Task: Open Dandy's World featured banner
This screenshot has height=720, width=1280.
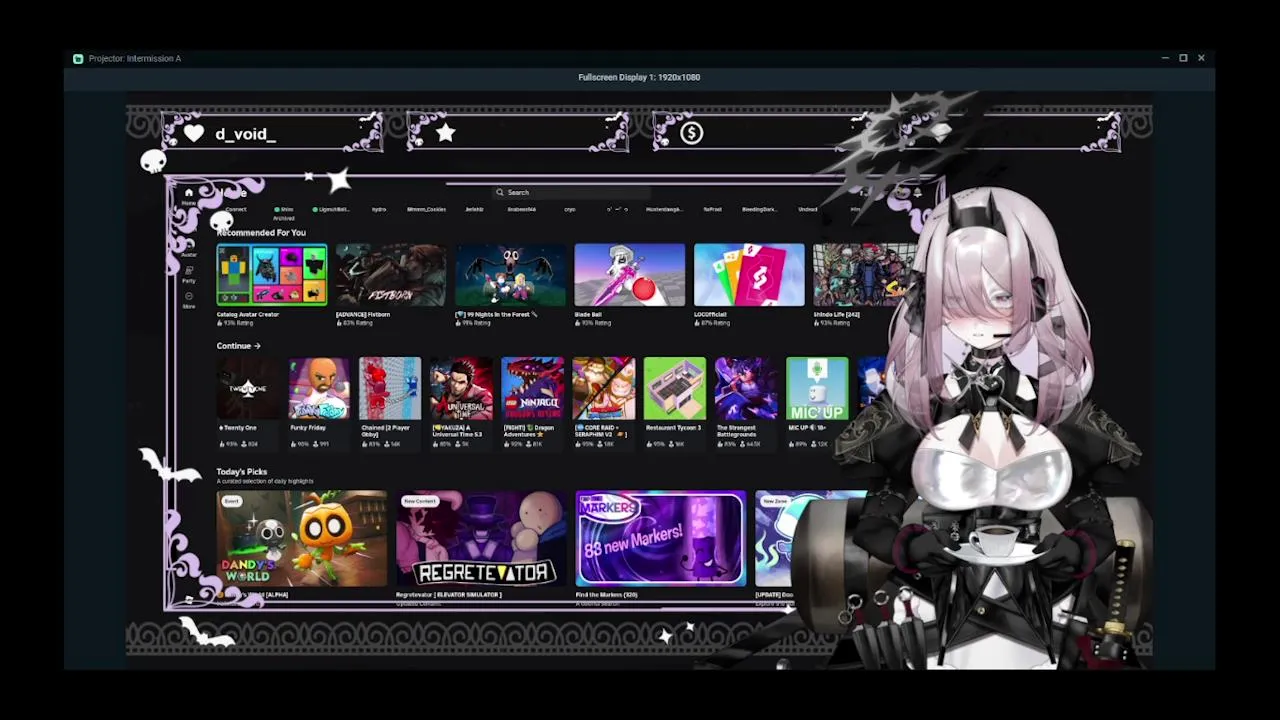Action: tap(301, 538)
